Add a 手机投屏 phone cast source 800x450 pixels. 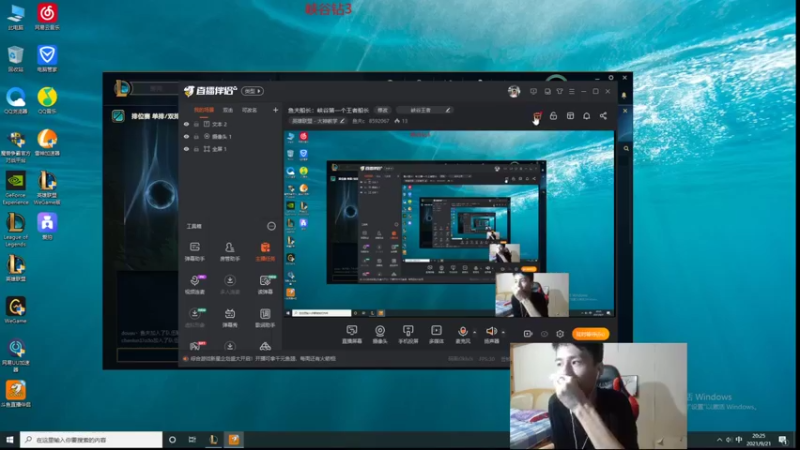click(408, 334)
